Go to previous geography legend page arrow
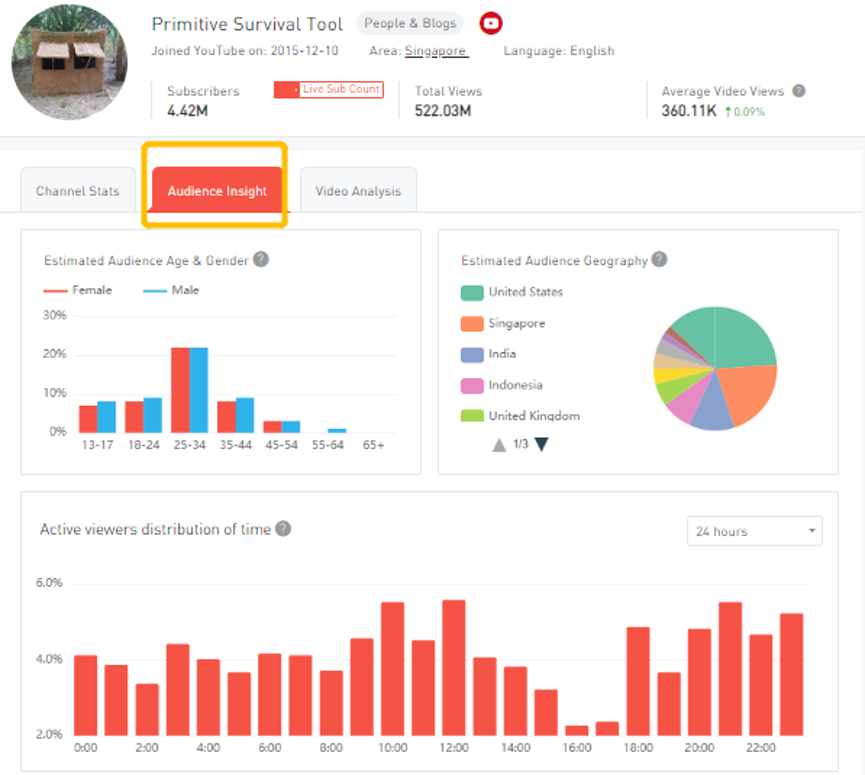865x775 pixels. tap(499, 445)
